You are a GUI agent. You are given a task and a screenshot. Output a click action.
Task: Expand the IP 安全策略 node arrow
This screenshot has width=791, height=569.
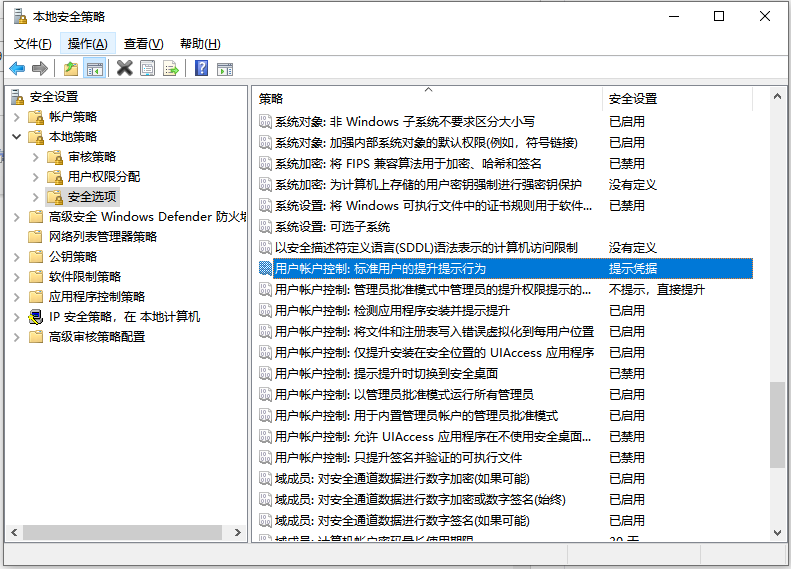[17, 317]
